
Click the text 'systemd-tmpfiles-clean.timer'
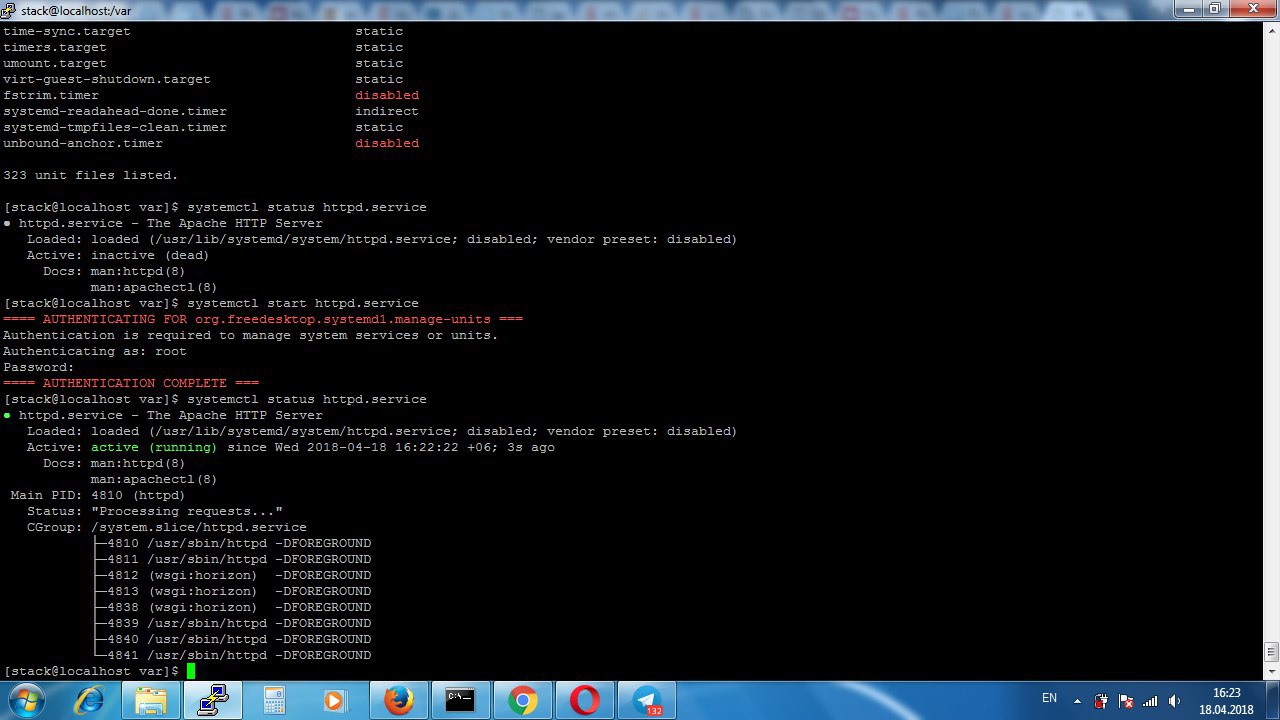point(115,127)
